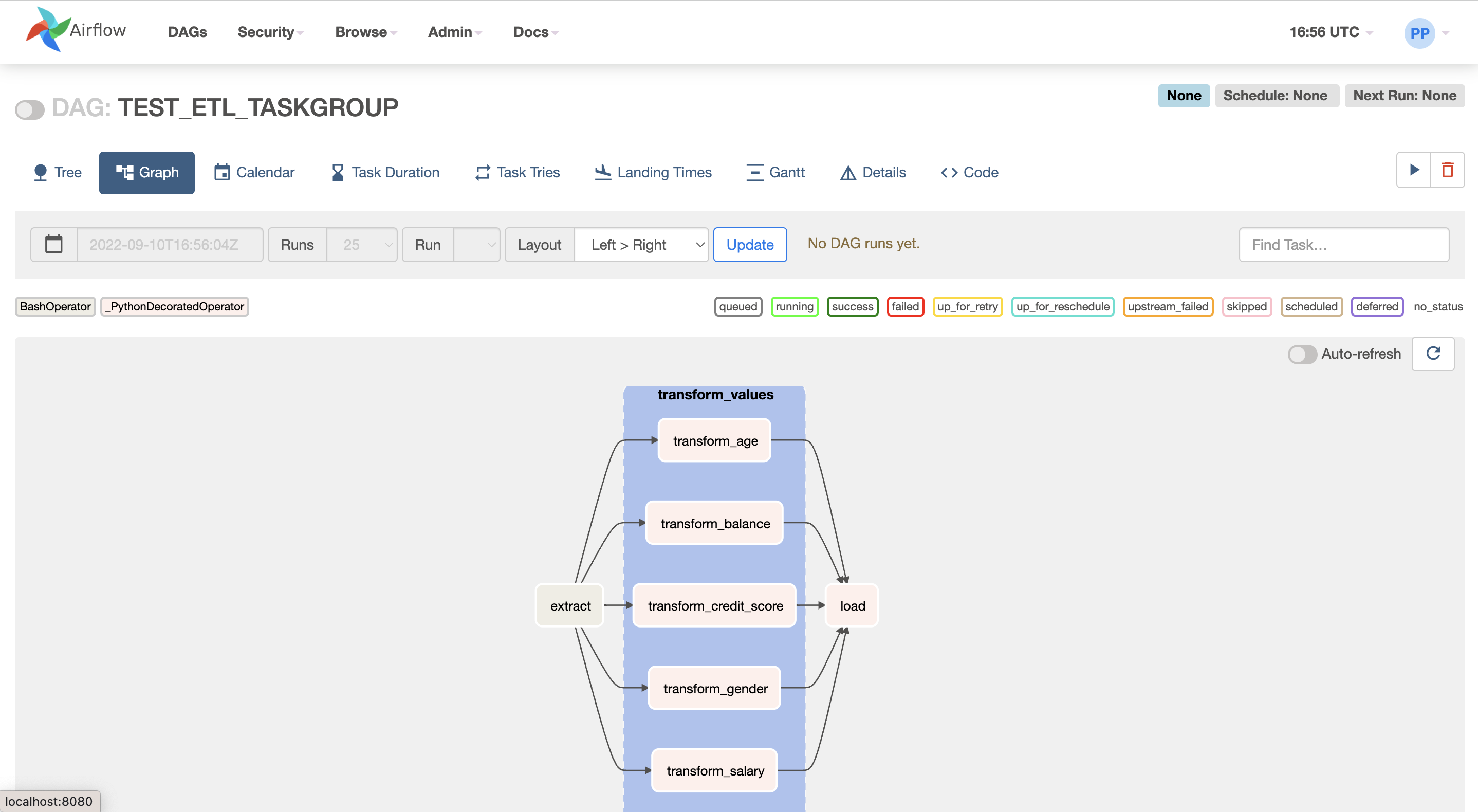Image resolution: width=1478 pixels, height=812 pixels.
Task: Click the refresh icon near Auto-refresh
Action: pyautogui.click(x=1433, y=354)
